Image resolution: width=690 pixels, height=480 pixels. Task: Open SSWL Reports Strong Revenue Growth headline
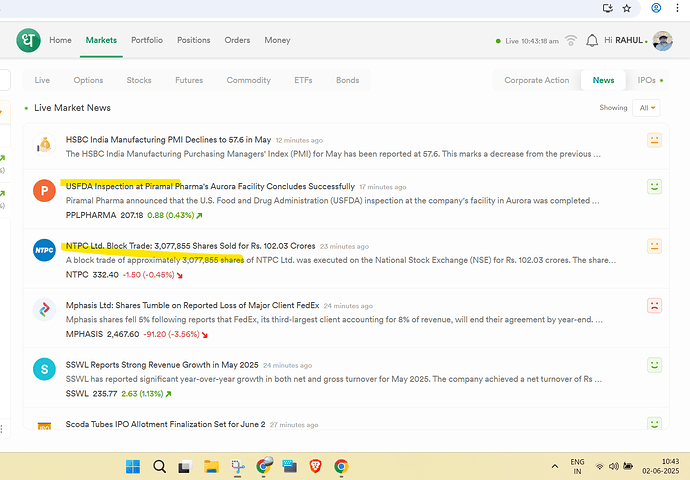(162, 365)
